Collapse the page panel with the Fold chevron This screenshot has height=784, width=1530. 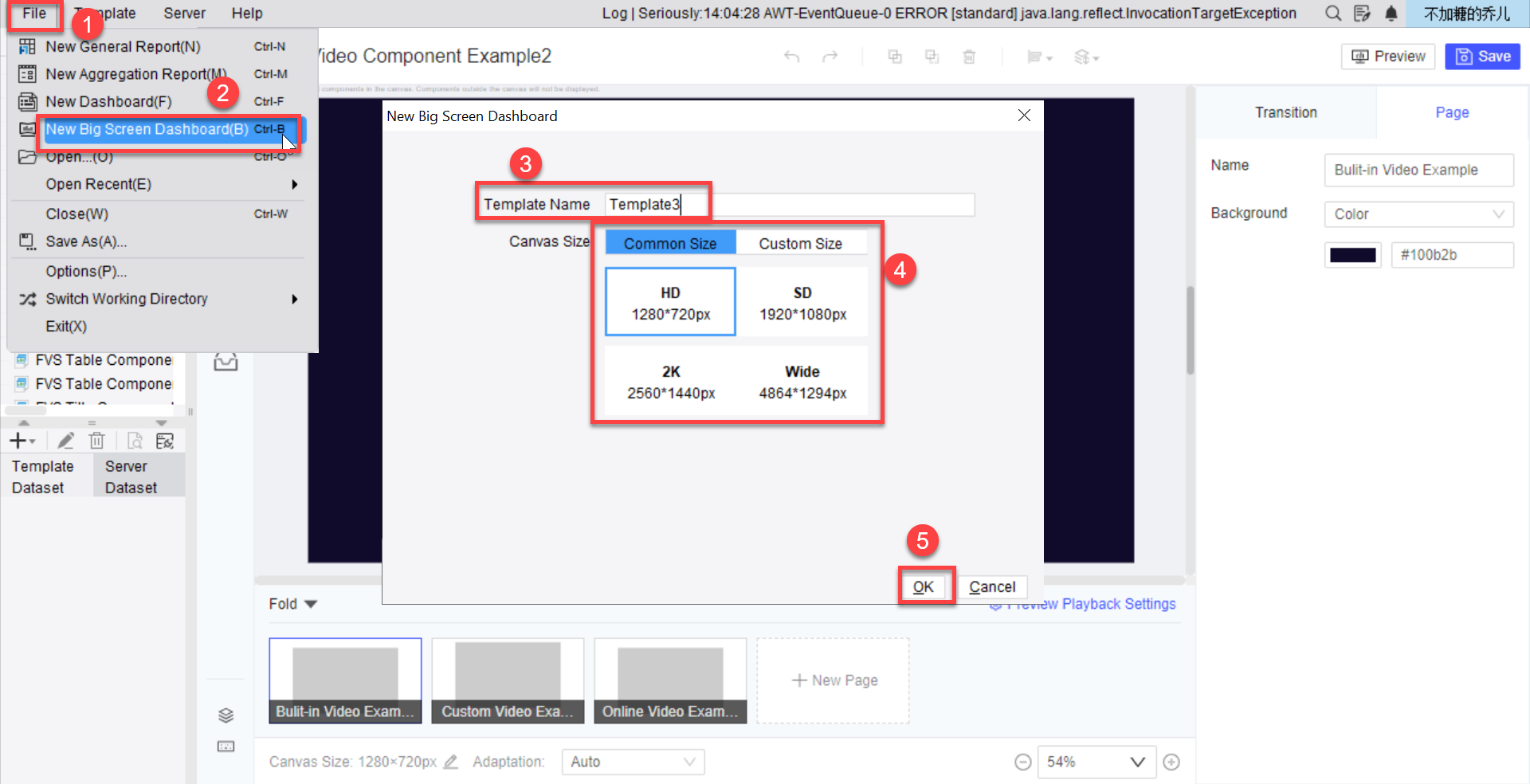[311, 603]
